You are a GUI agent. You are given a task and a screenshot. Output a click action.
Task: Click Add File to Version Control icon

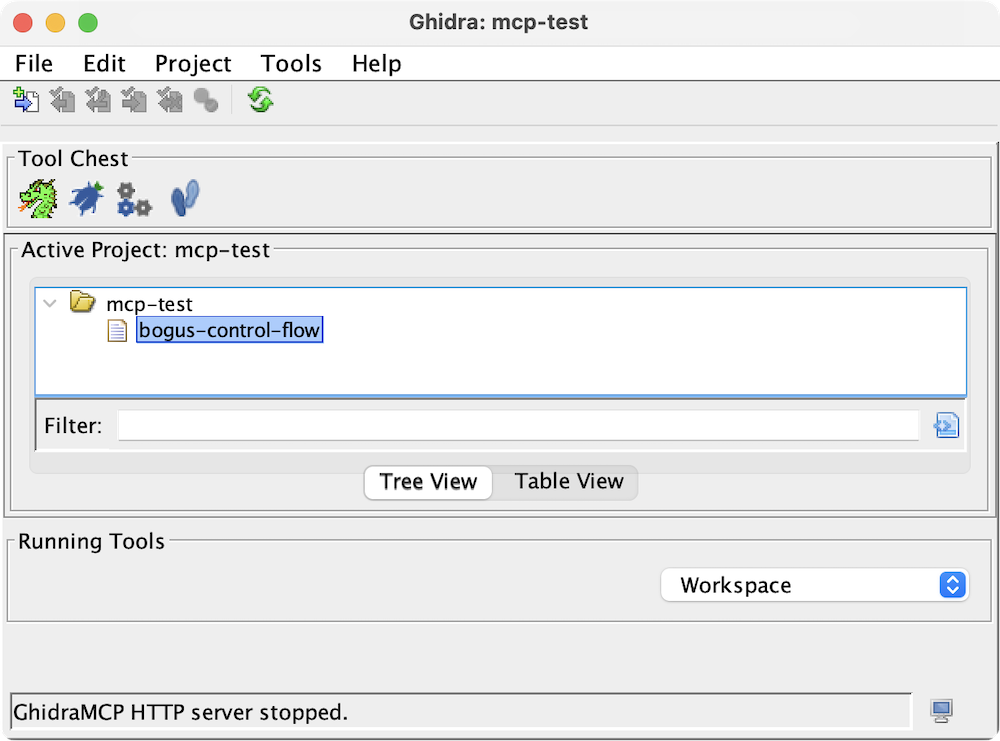pyautogui.click(x=26, y=100)
